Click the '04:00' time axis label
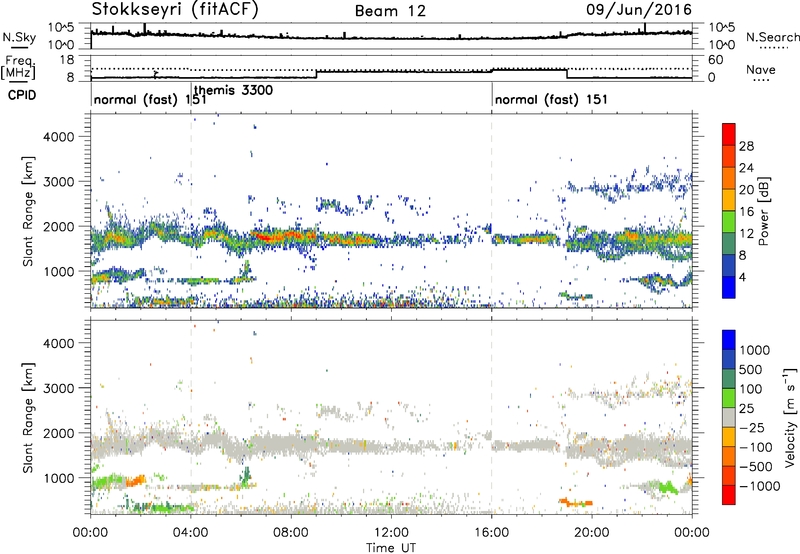The width and height of the screenshot is (800, 554). click(190, 533)
